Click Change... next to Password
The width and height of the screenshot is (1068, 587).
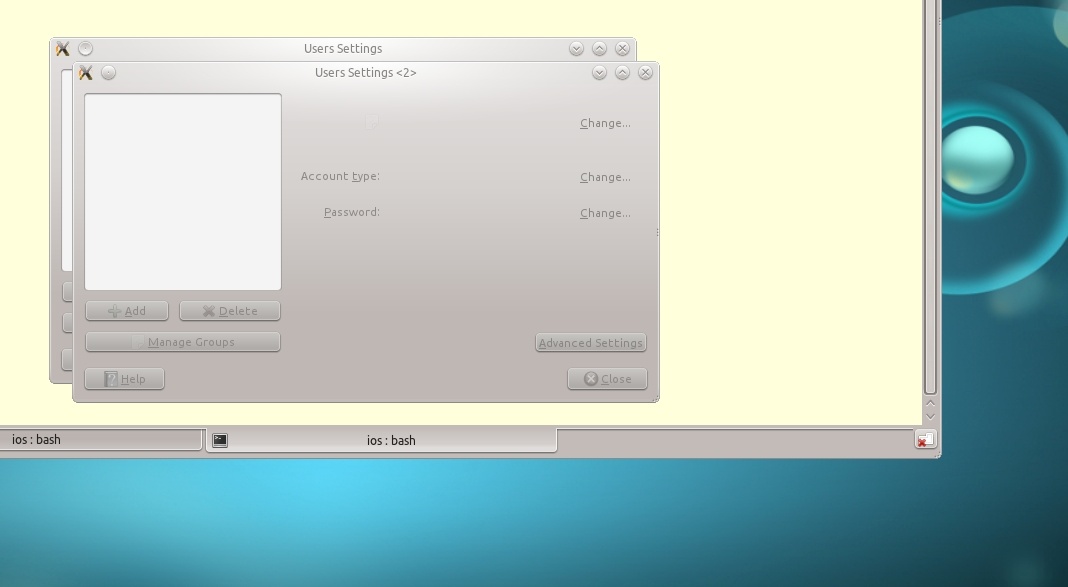(x=605, y=213)
